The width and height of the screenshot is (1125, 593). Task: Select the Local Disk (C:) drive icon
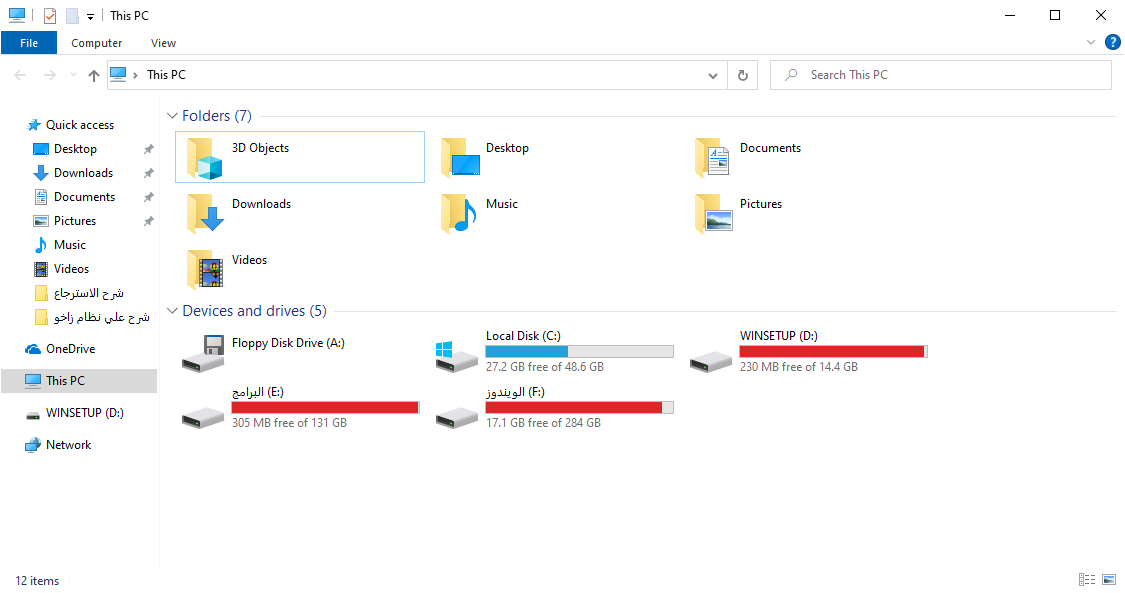tap(456, 356)
